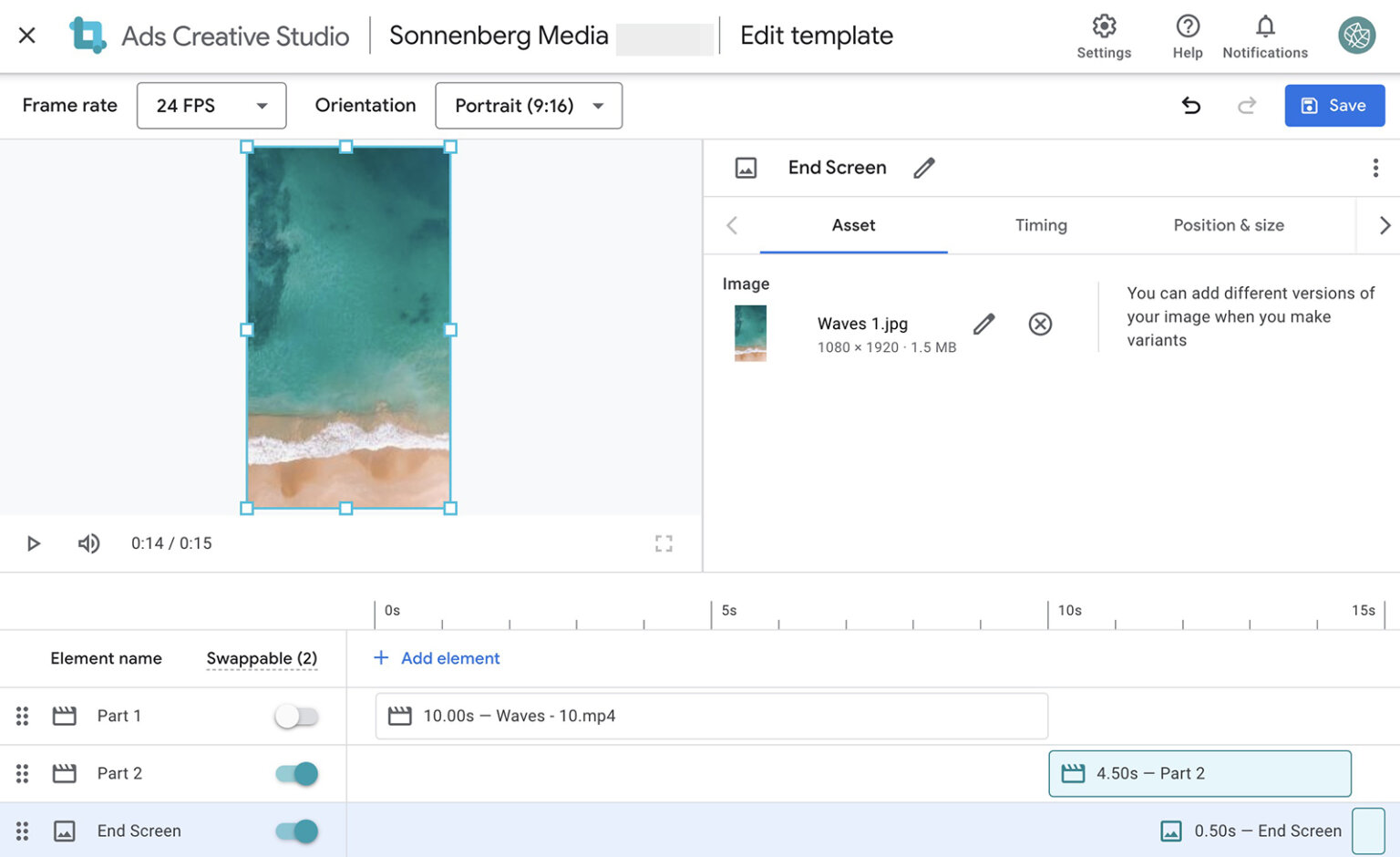This screenshot has width=1400, height=857.
Task: Switch to the Timing tab
Action: 1041,225
